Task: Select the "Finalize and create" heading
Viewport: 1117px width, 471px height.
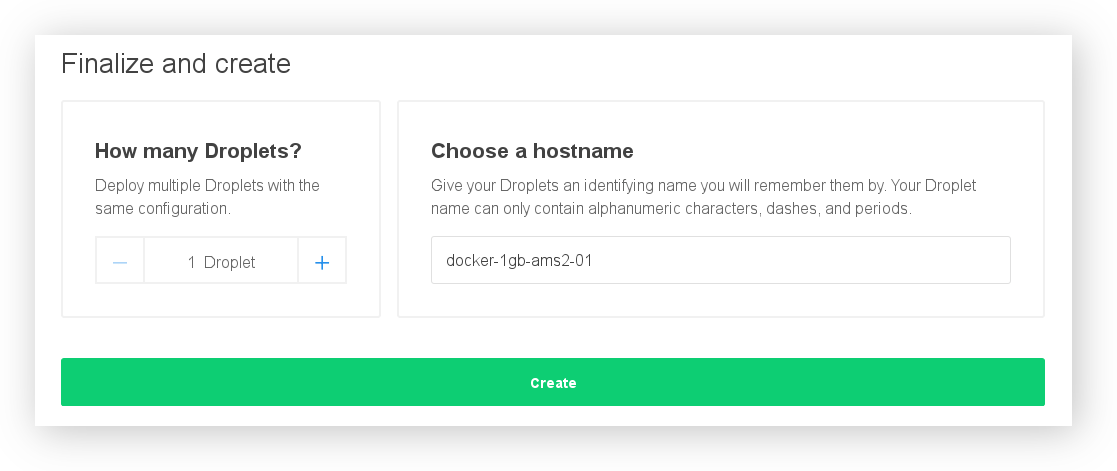Action: click(176, 64)
